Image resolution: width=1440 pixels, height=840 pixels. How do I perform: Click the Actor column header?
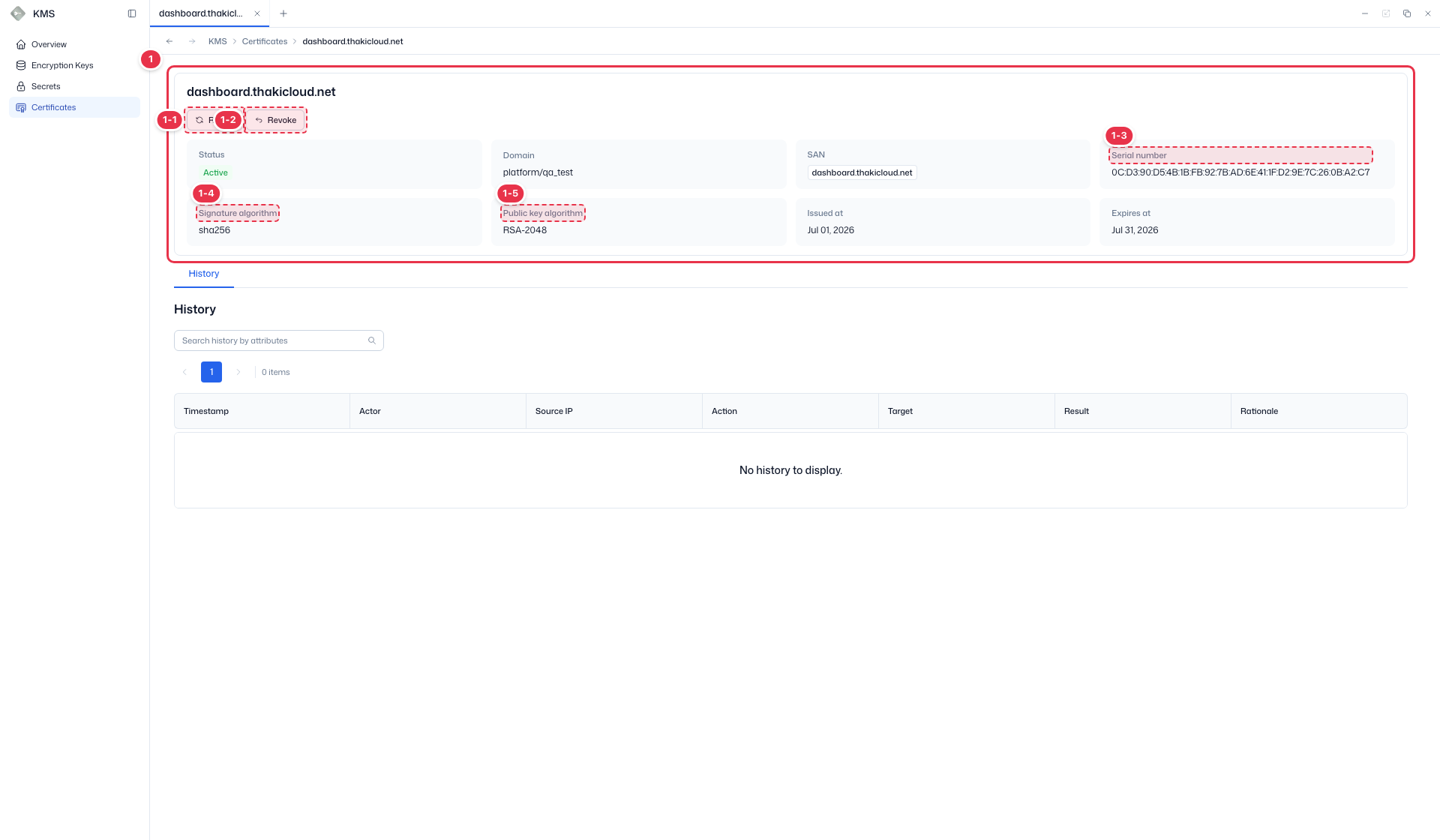[438, 411]
